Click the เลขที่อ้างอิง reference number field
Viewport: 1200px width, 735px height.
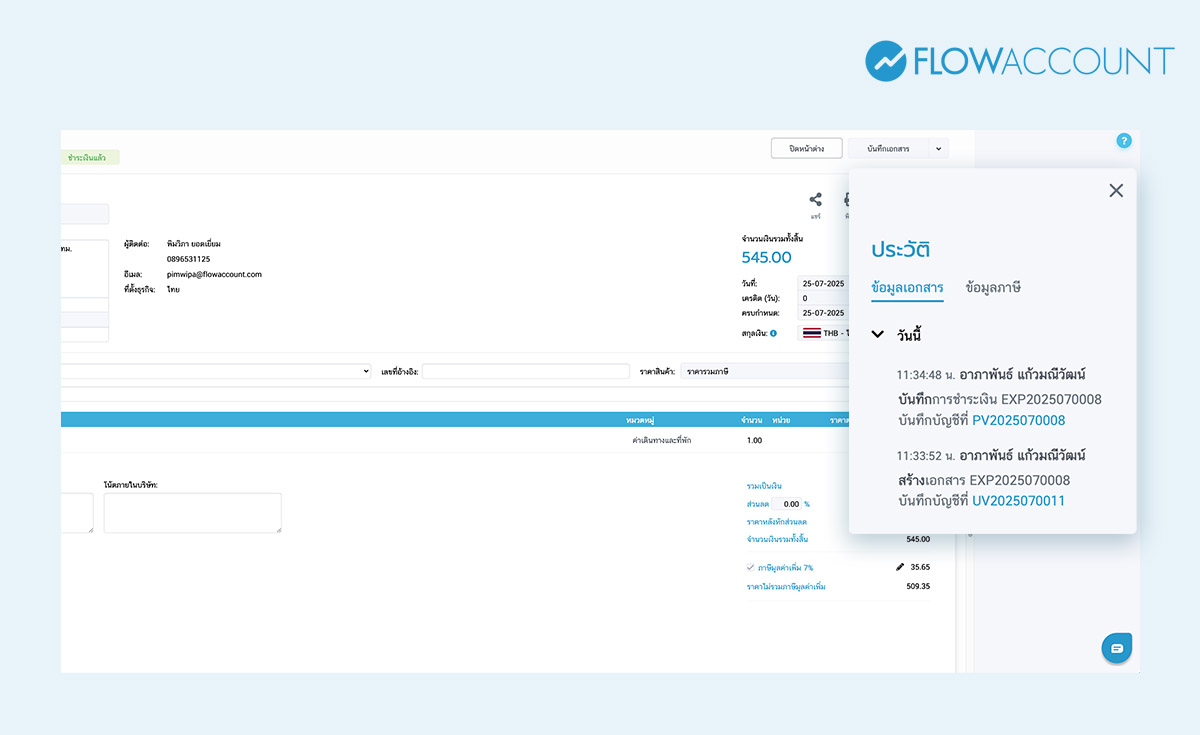[525, 371]
